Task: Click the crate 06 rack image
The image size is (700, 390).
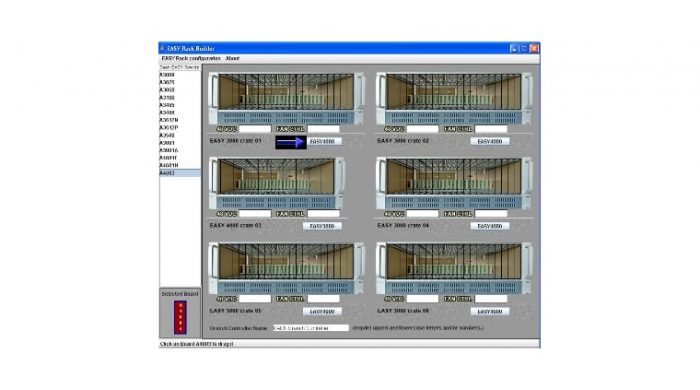Action: click(x=454, y=268)
